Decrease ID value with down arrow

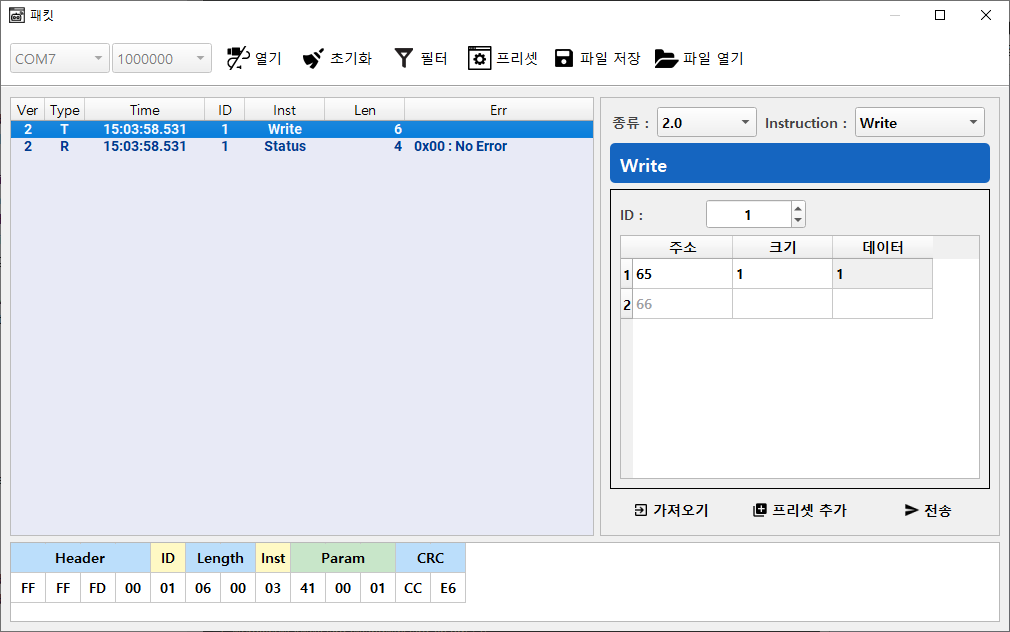click(797, 220)
